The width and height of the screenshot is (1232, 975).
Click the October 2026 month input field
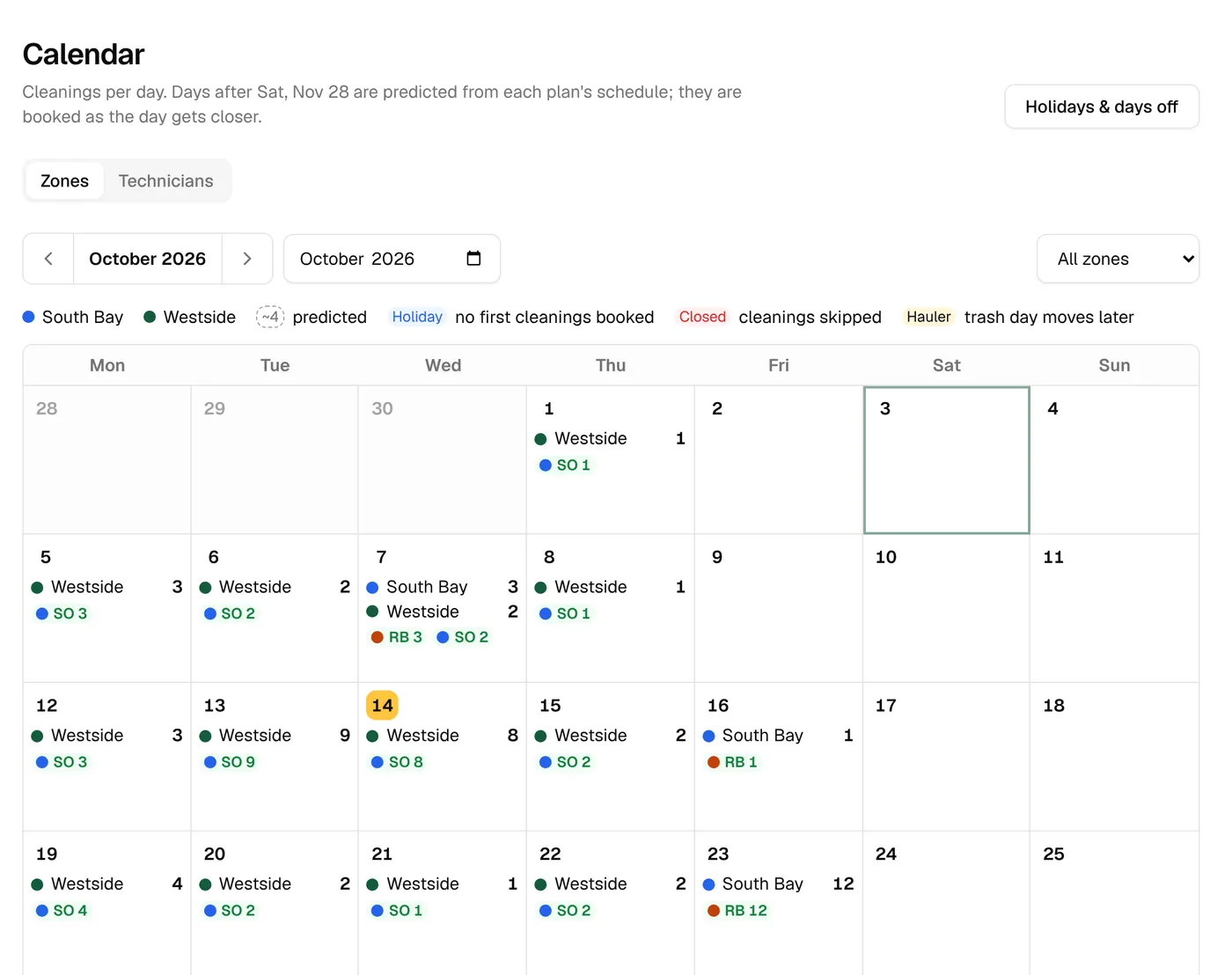click(392, 259)
